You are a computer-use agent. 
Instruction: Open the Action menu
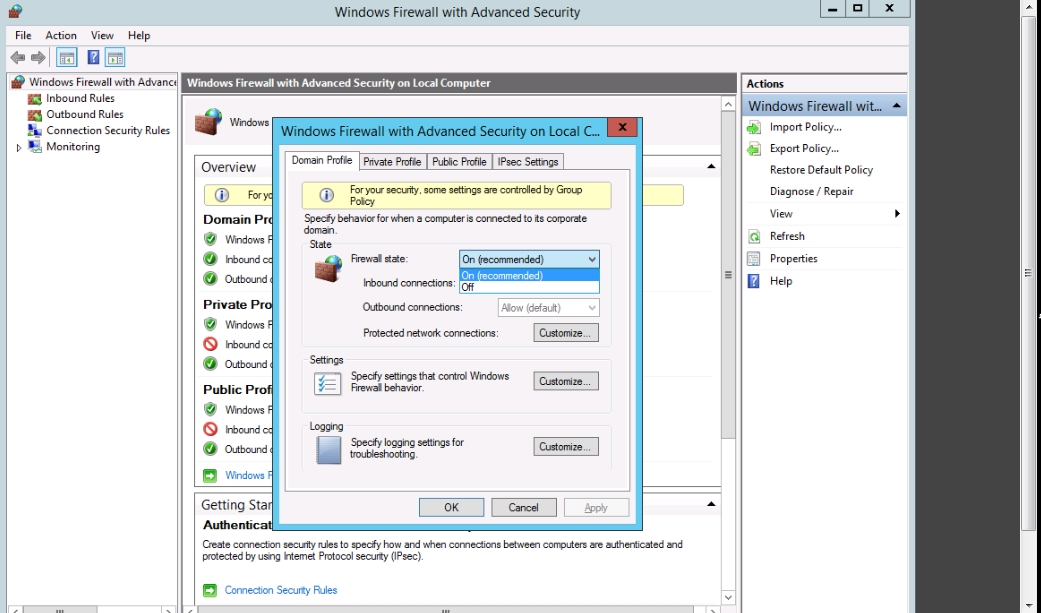[61, 35]
